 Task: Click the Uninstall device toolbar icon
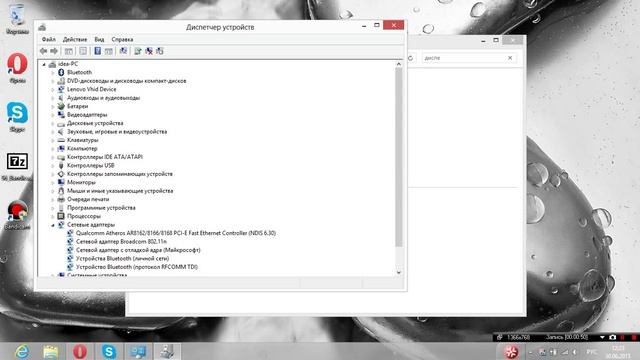pos(149,51)
